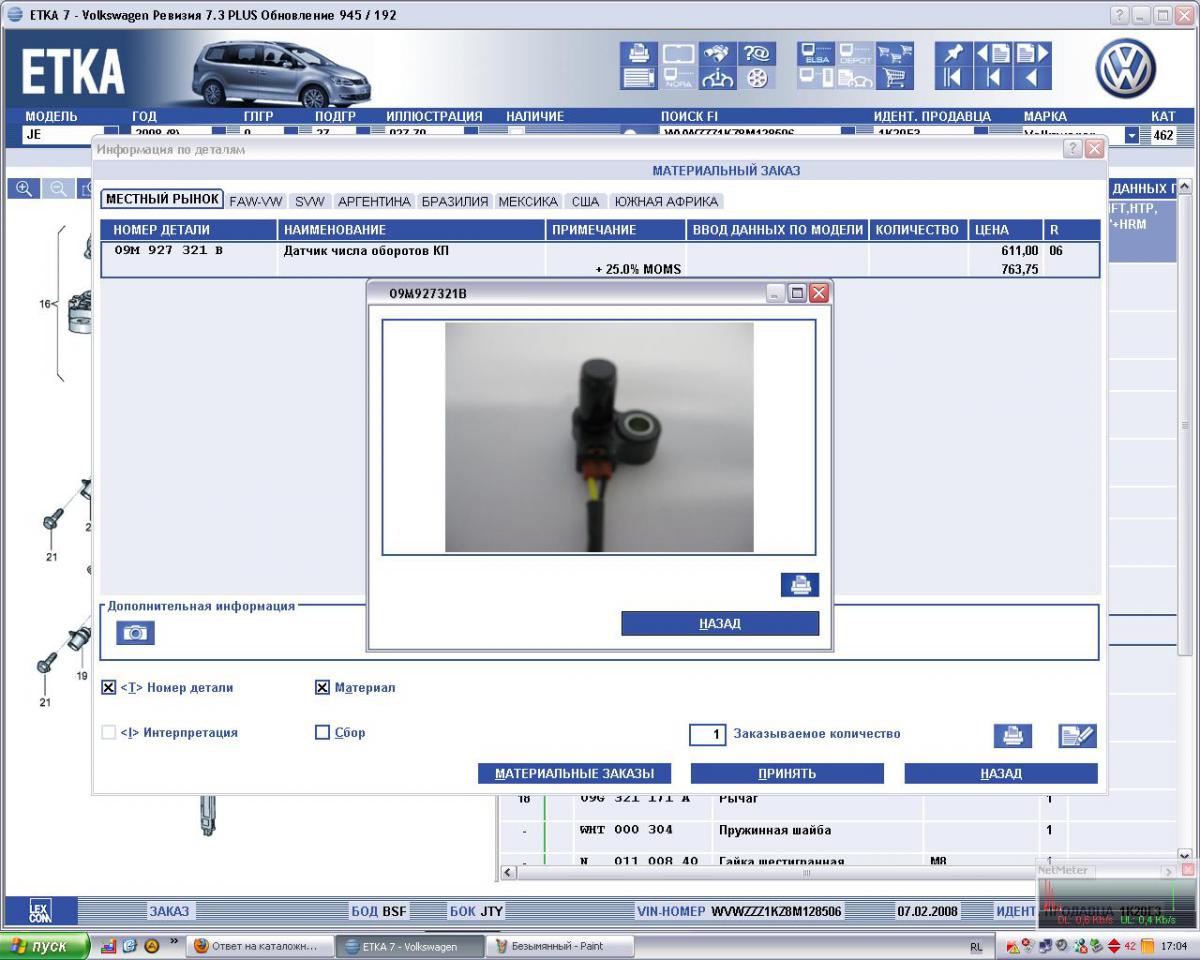Click the zoom in magnifier icon
The height and width of the screenshot is (960, 1200).
25,188
